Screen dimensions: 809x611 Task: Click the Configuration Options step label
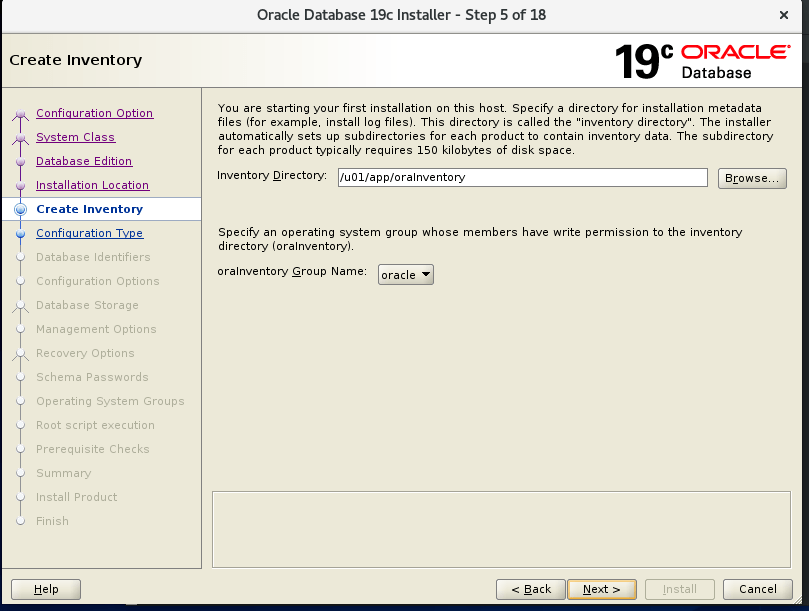(98, 281)
